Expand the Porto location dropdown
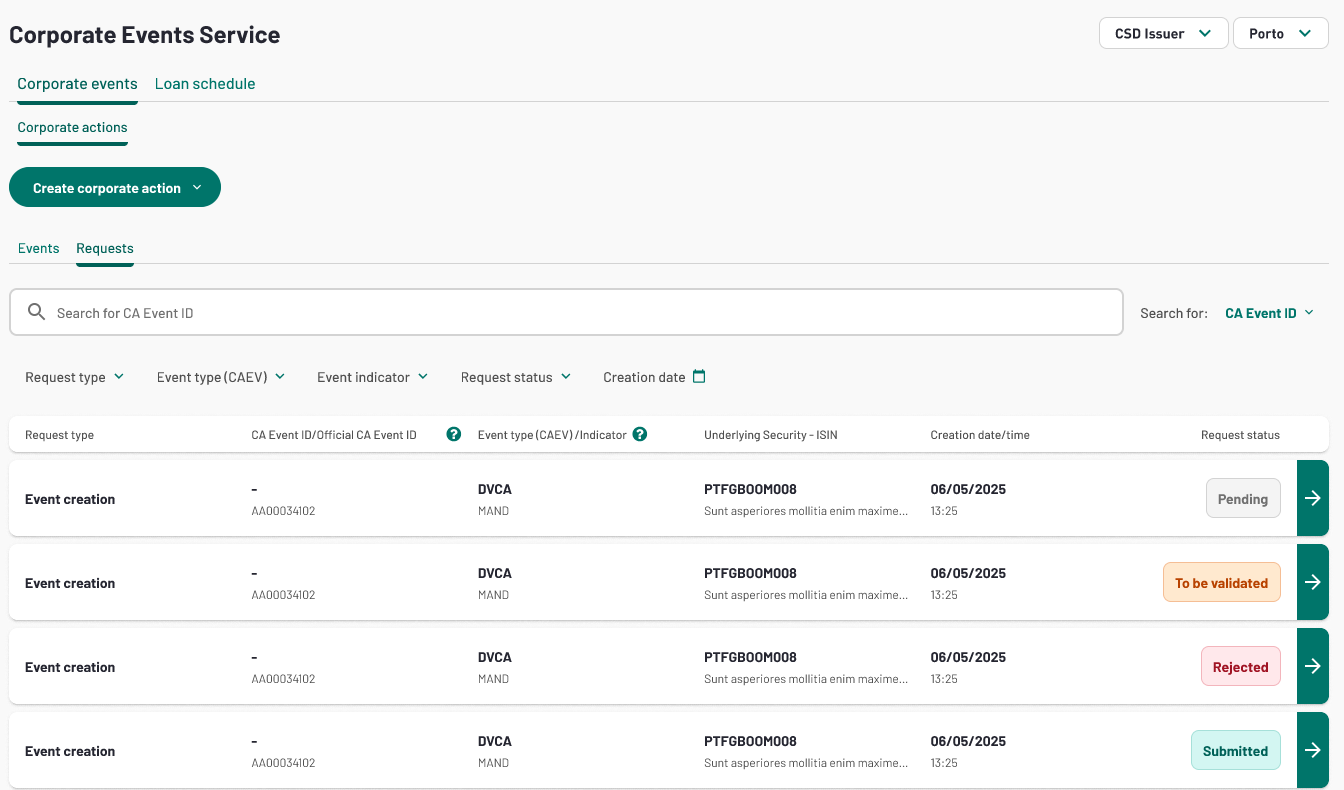 pyautogui.click(x=1281, y=33)
